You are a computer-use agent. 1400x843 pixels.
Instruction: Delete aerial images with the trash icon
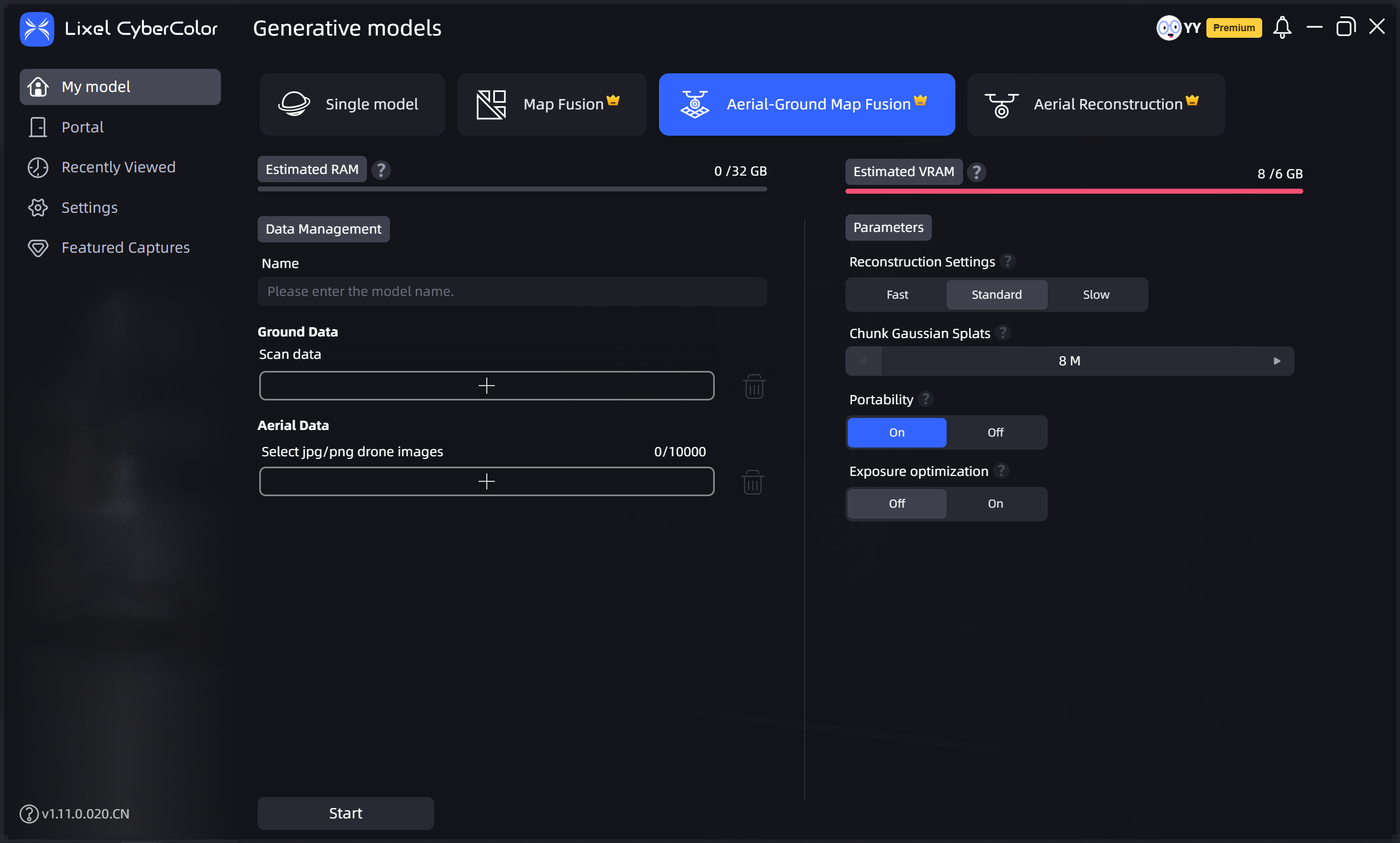pos(753,482)
